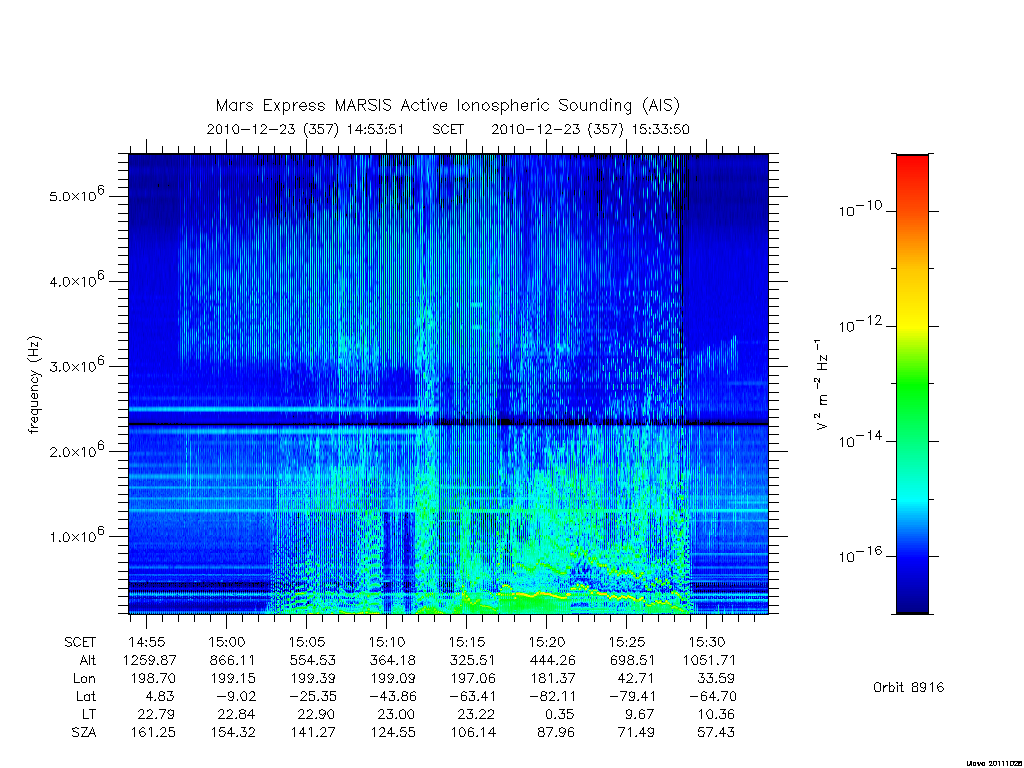The width and height of the screenshot is (1024, 768).
Task: Click latitude value 4.83
Action: tap(160, 697)
